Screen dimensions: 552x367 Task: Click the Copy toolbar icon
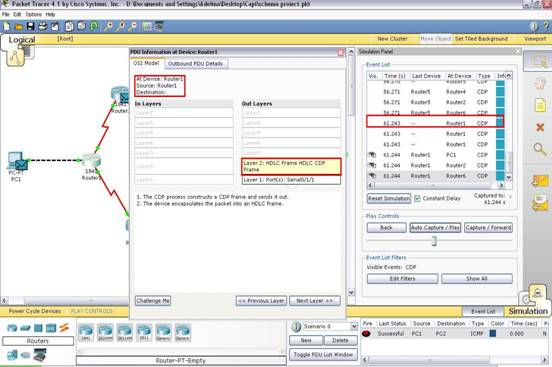click(69, 26)
